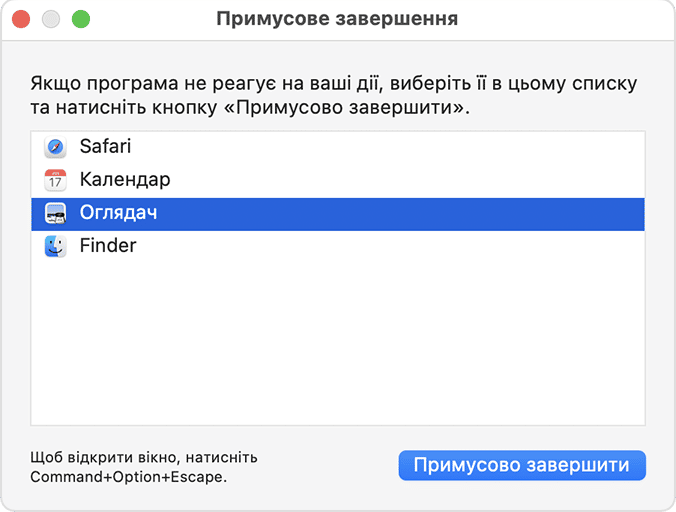Click the Календар calendar icon
The image size is (676, 512).
[x=55, y=180]
